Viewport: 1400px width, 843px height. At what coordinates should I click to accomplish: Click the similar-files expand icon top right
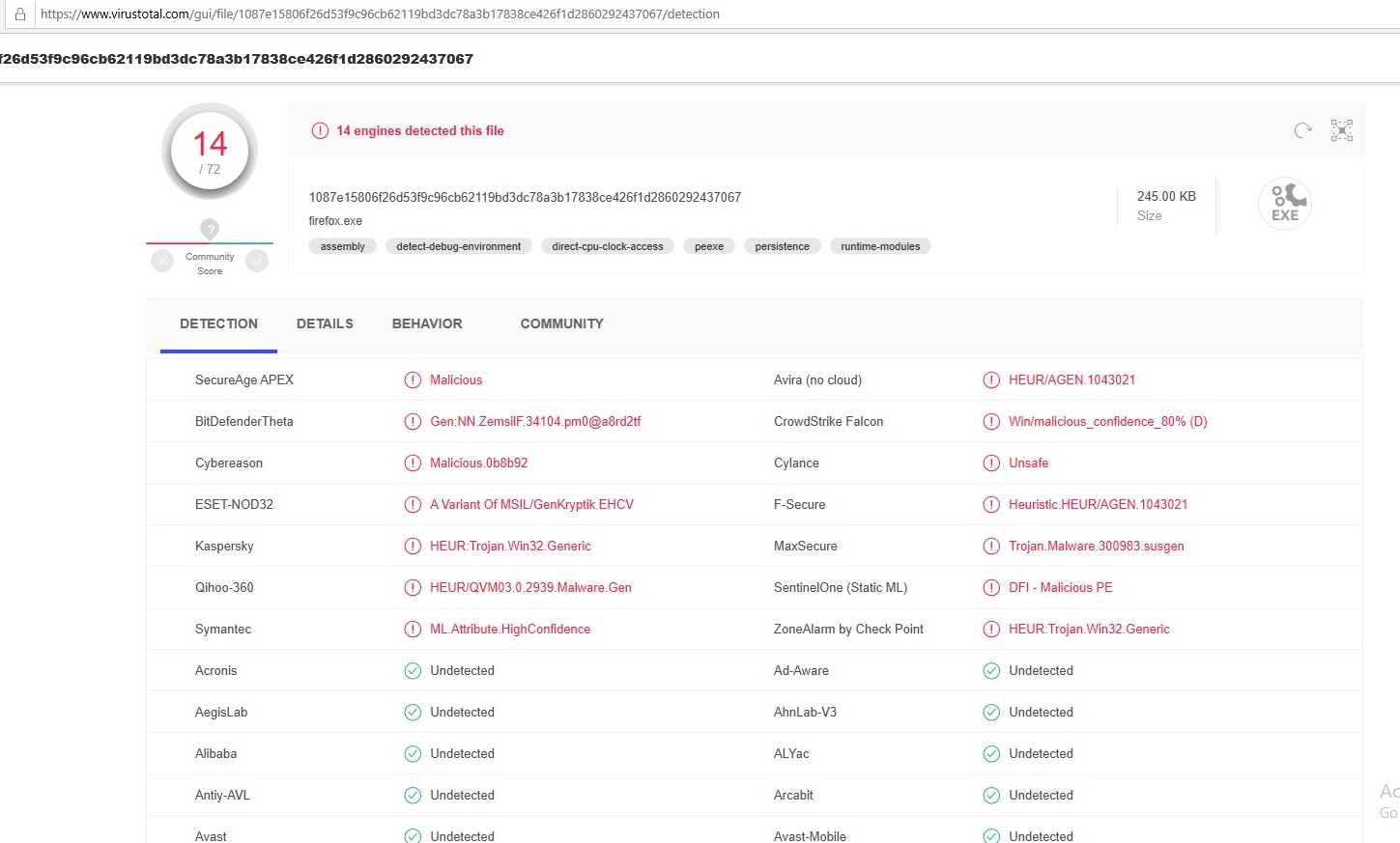(1341, 129)
